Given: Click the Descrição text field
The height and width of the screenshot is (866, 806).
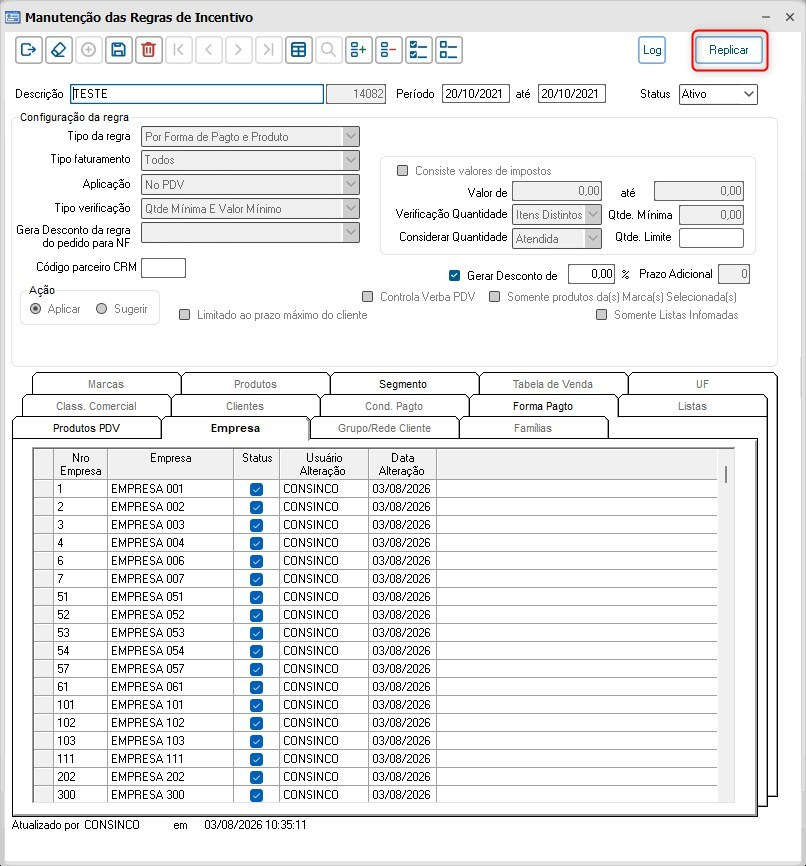Looking at the screenshot, I should tap(197, 94).
